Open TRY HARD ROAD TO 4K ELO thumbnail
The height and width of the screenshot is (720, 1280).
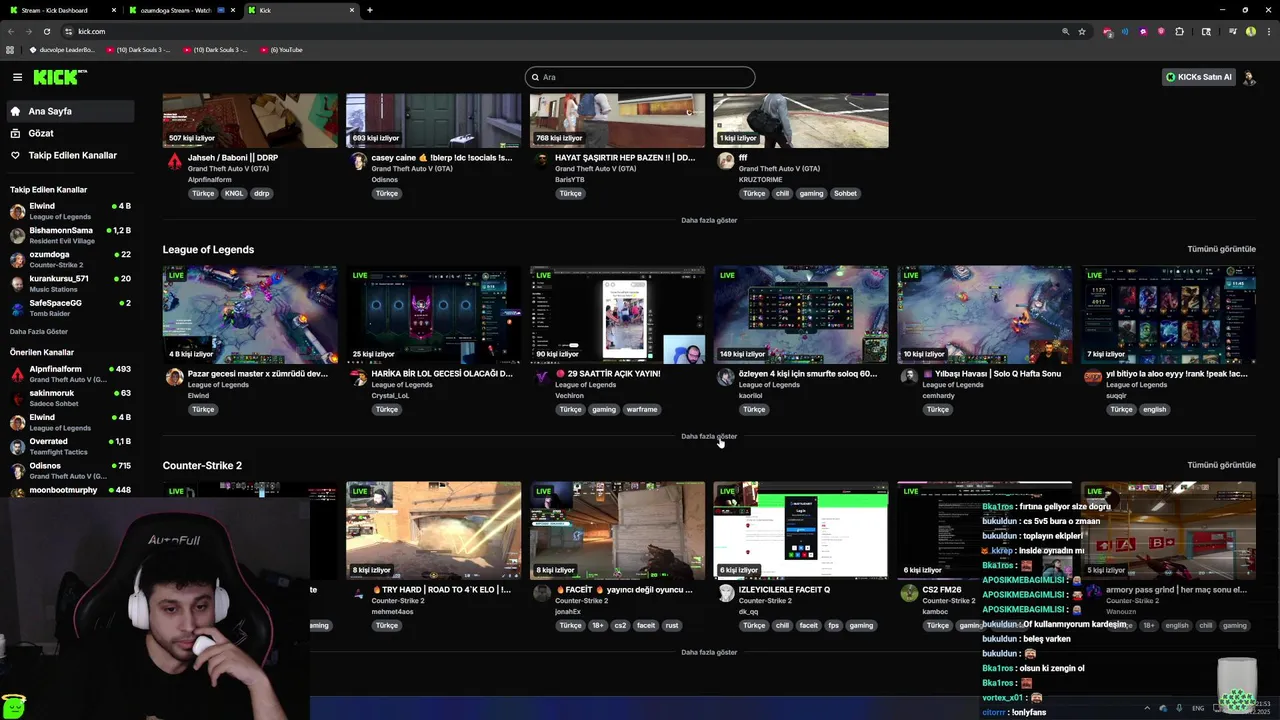click(x=433, y=530)
